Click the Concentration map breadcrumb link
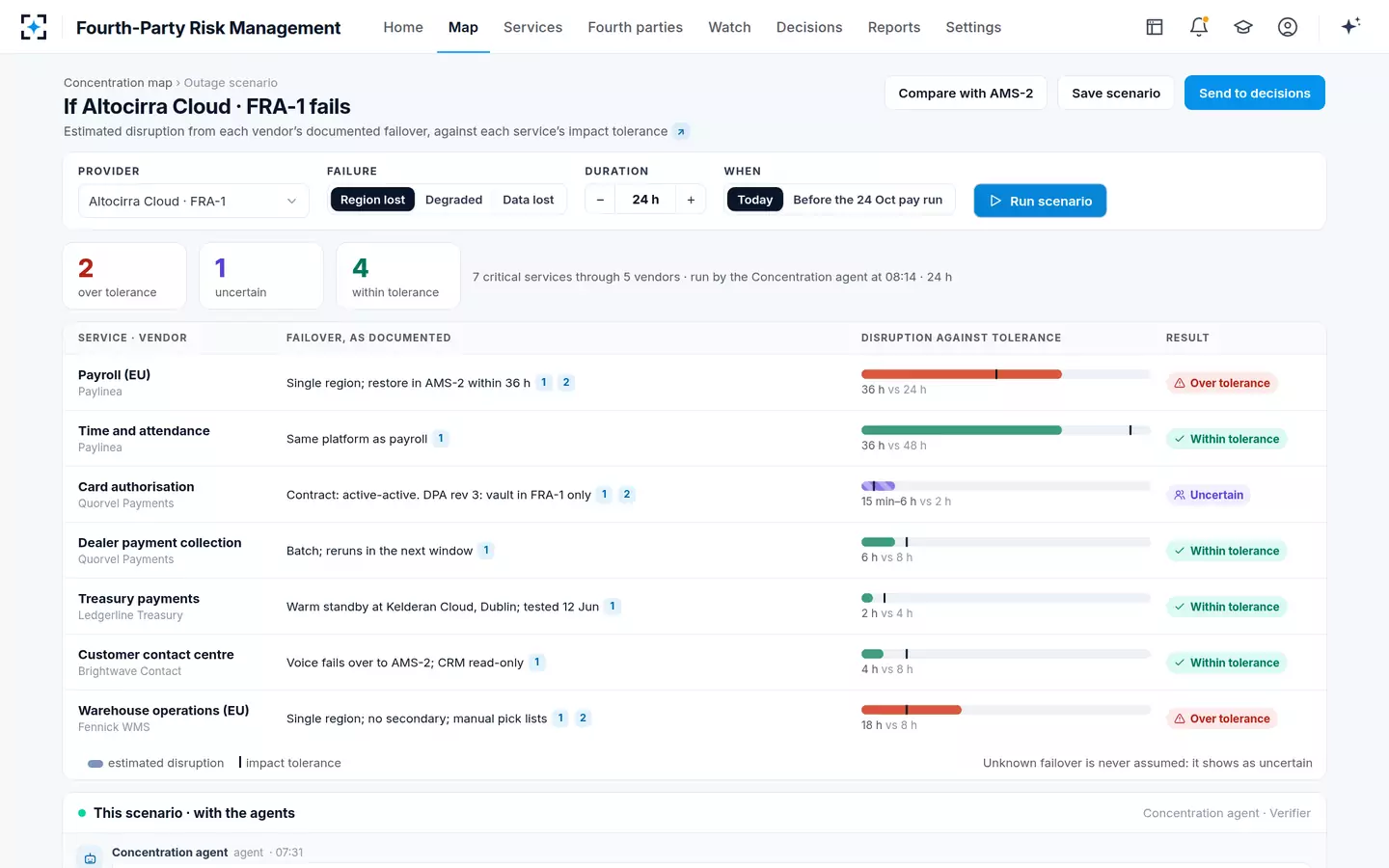 point(118,83)
